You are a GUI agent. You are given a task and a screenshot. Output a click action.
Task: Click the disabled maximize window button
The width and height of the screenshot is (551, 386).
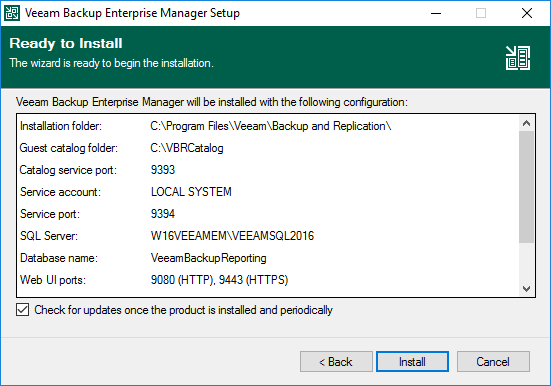pos(481,13)
